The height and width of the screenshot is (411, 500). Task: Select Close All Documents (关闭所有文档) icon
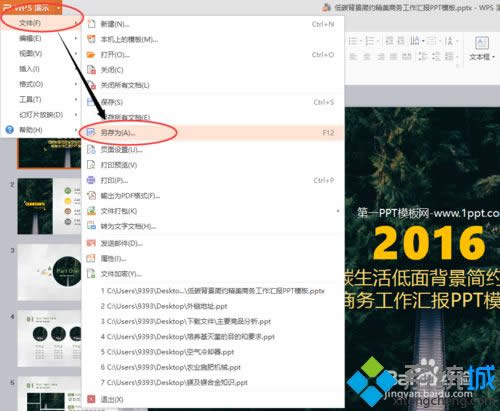tap(91, 85)
